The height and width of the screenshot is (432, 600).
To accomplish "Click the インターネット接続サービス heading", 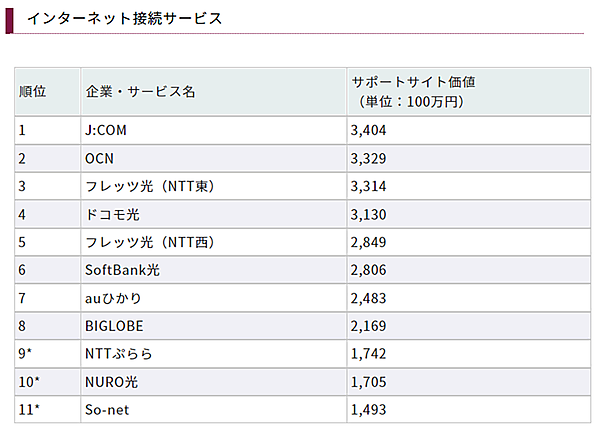I will point(124,19).
